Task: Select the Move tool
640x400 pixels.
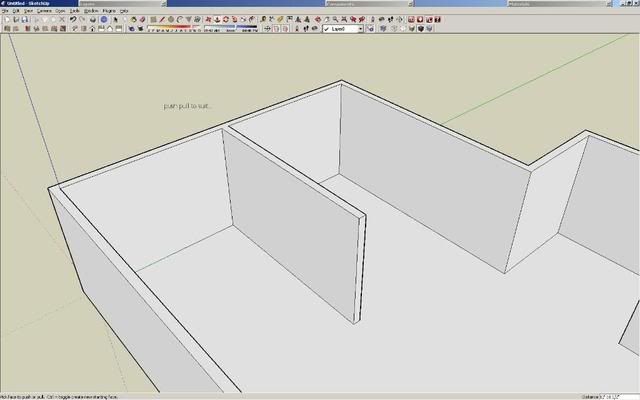Action: (208, 20)
